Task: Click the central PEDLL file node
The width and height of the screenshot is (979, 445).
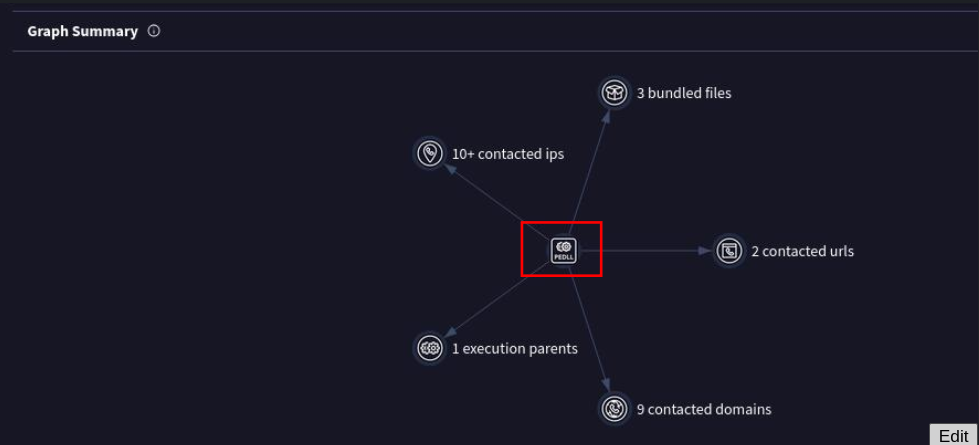Action: point(563,250)
